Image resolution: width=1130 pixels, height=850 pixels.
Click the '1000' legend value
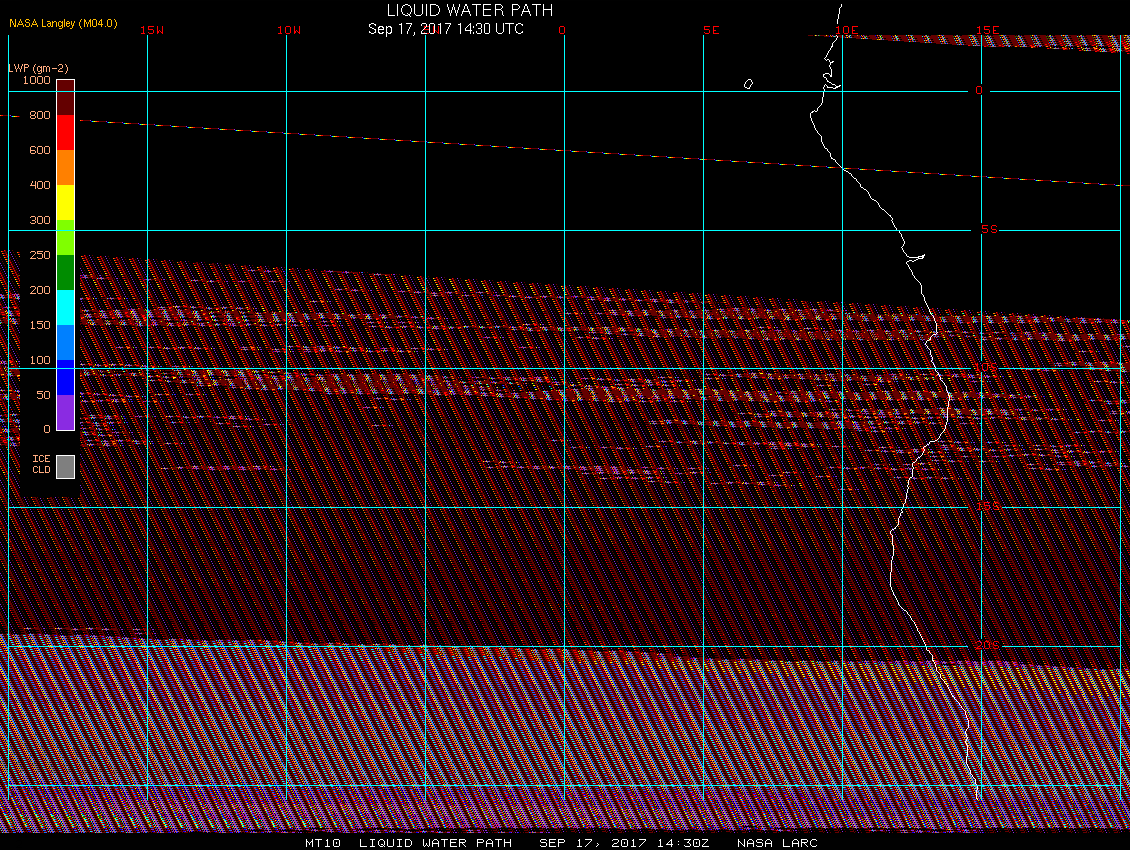[36, 80]
